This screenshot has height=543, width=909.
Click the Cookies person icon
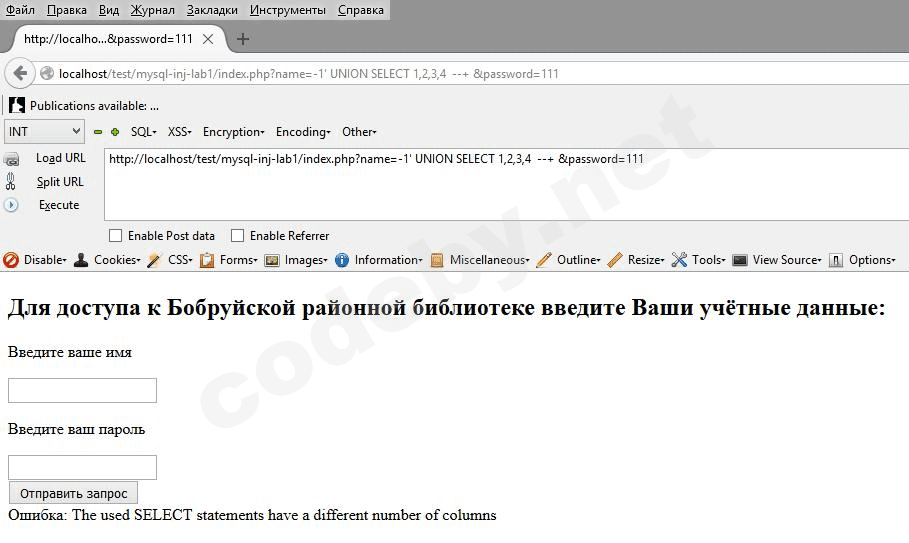81,260
